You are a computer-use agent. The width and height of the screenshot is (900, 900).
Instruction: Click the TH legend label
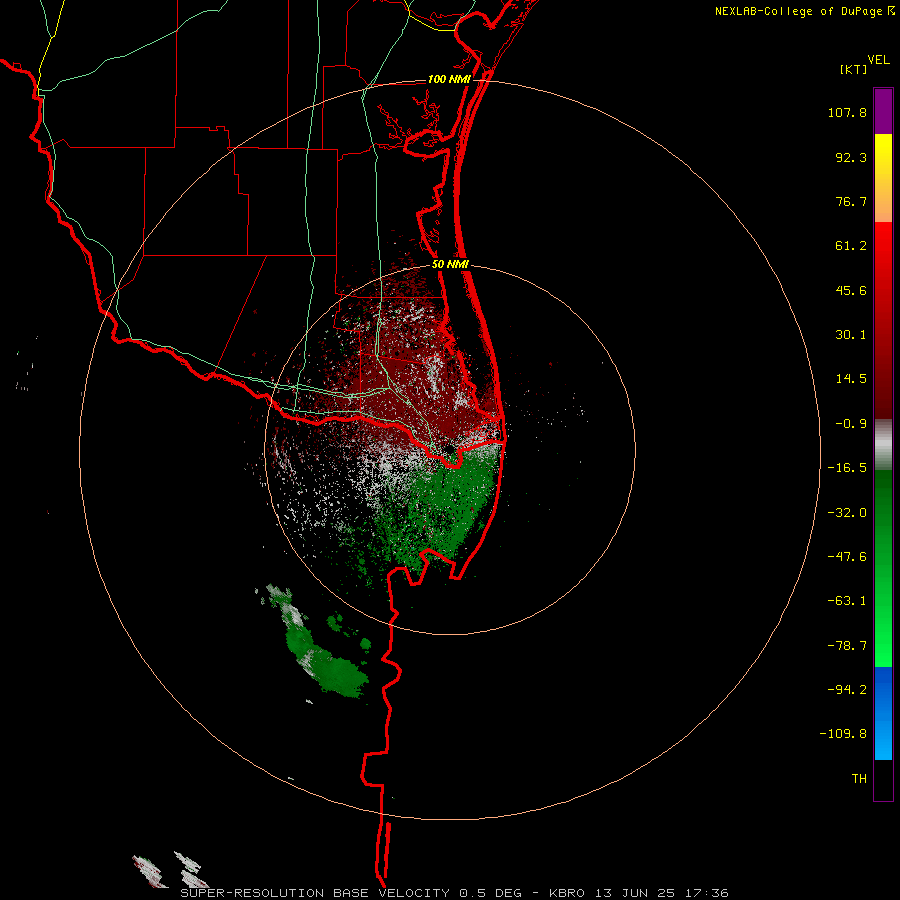(859, 779)
